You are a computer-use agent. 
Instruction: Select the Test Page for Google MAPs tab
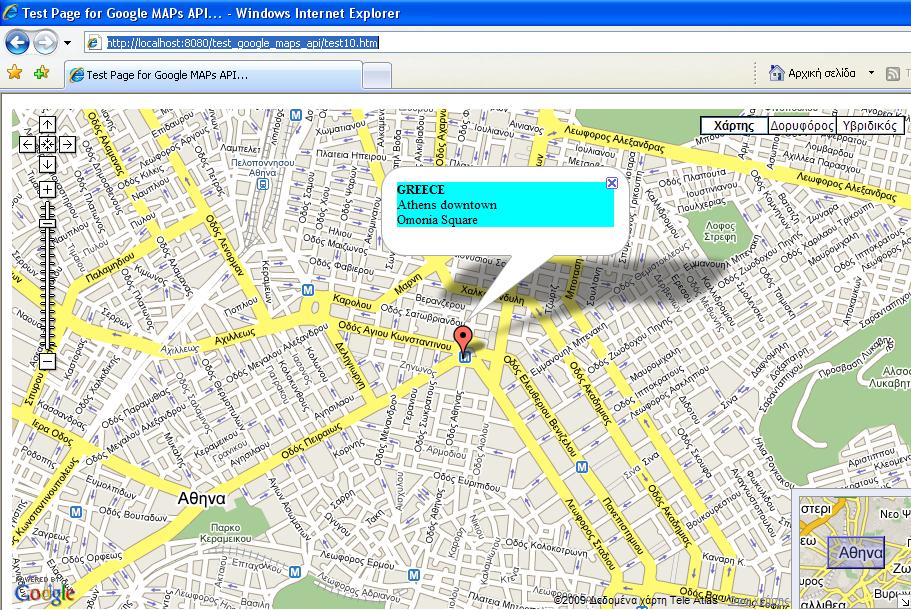point(213,75)
